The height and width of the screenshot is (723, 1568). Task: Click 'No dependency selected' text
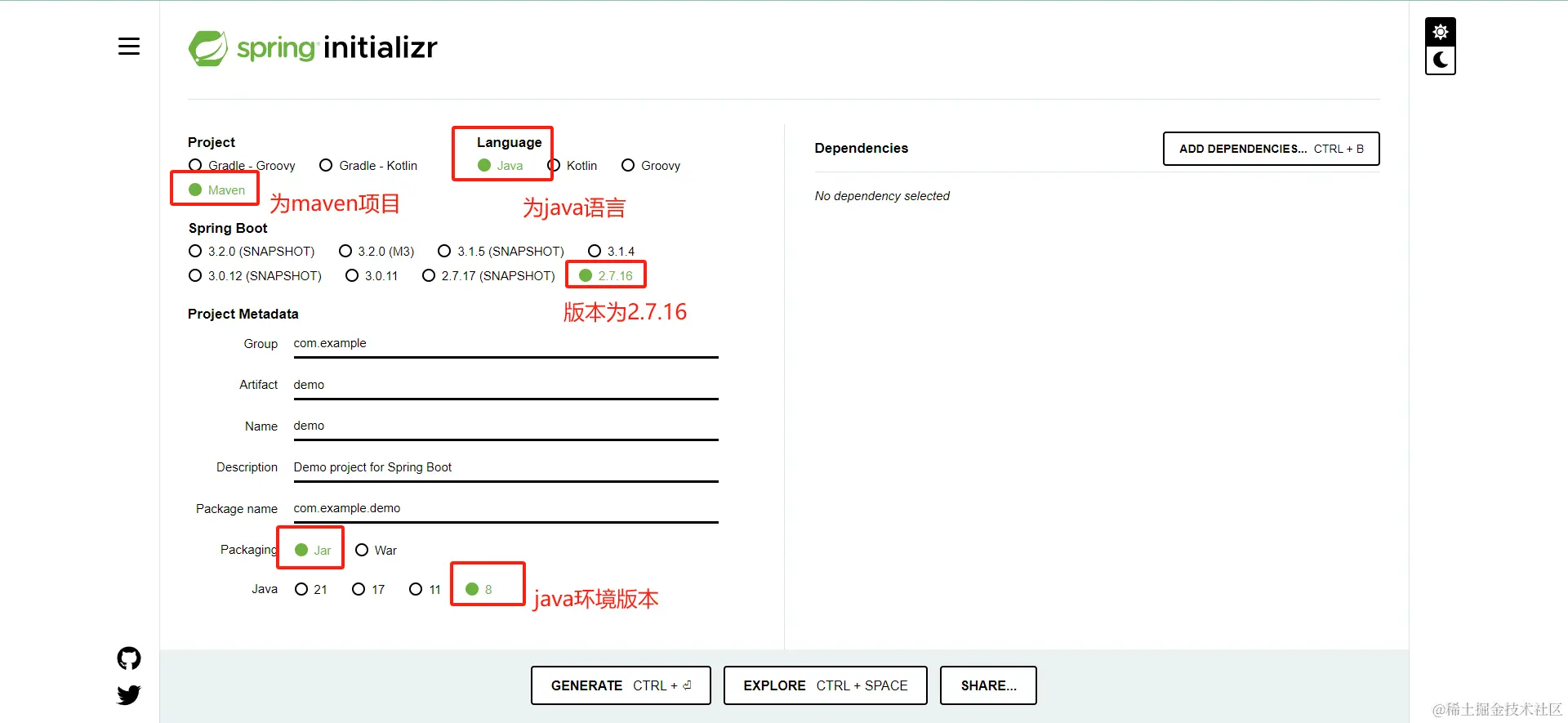882,196
